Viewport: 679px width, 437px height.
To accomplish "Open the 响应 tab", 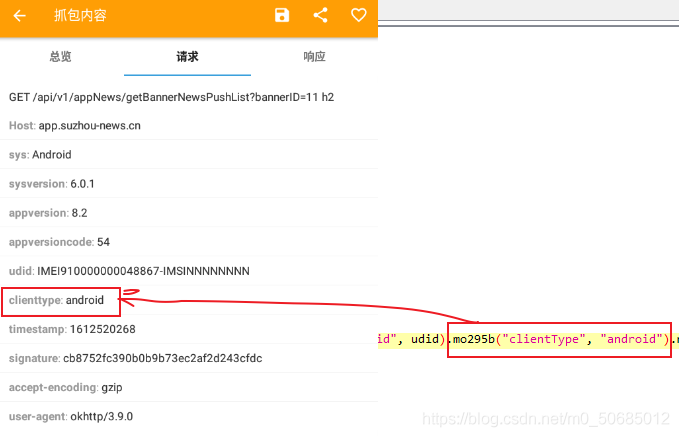I will 314,57.
